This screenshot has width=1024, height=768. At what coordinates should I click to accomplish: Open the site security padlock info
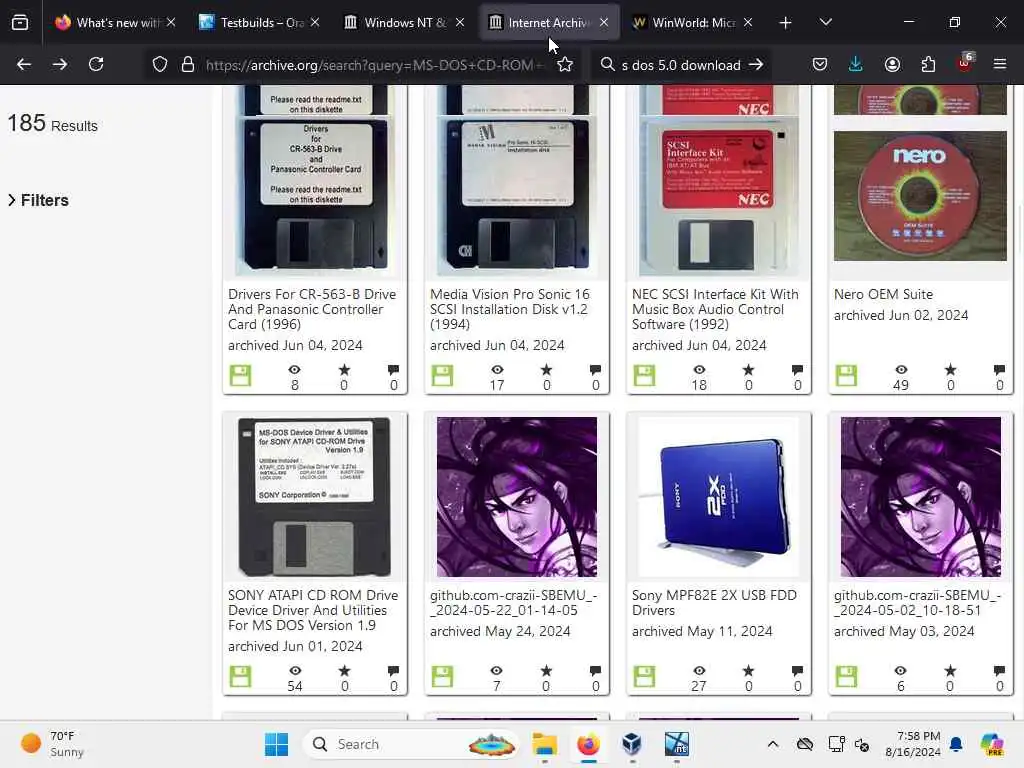click(x=188, y=65)
